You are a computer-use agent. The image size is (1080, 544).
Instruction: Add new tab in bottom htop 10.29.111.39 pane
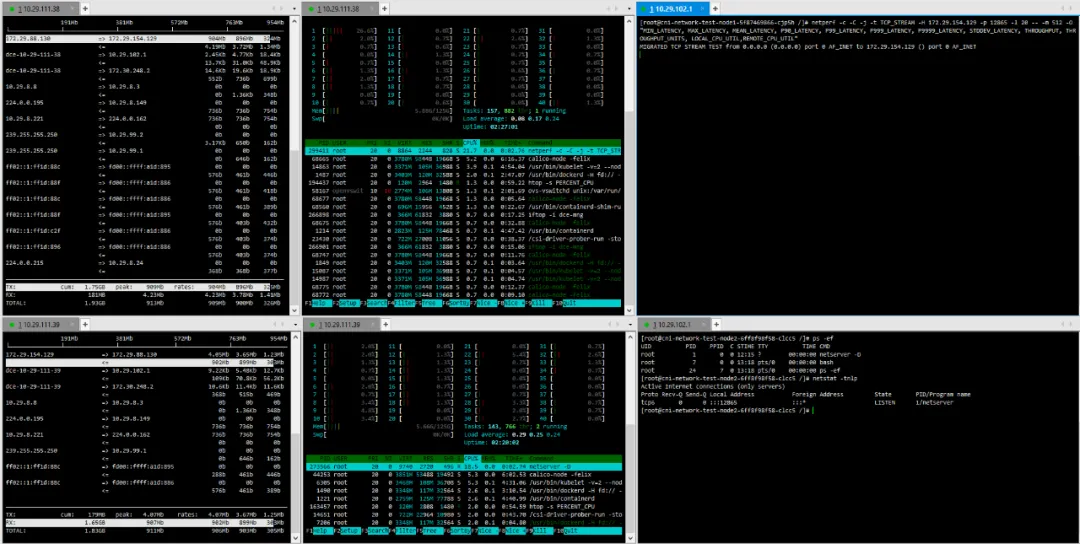click(x=386, y=324)
